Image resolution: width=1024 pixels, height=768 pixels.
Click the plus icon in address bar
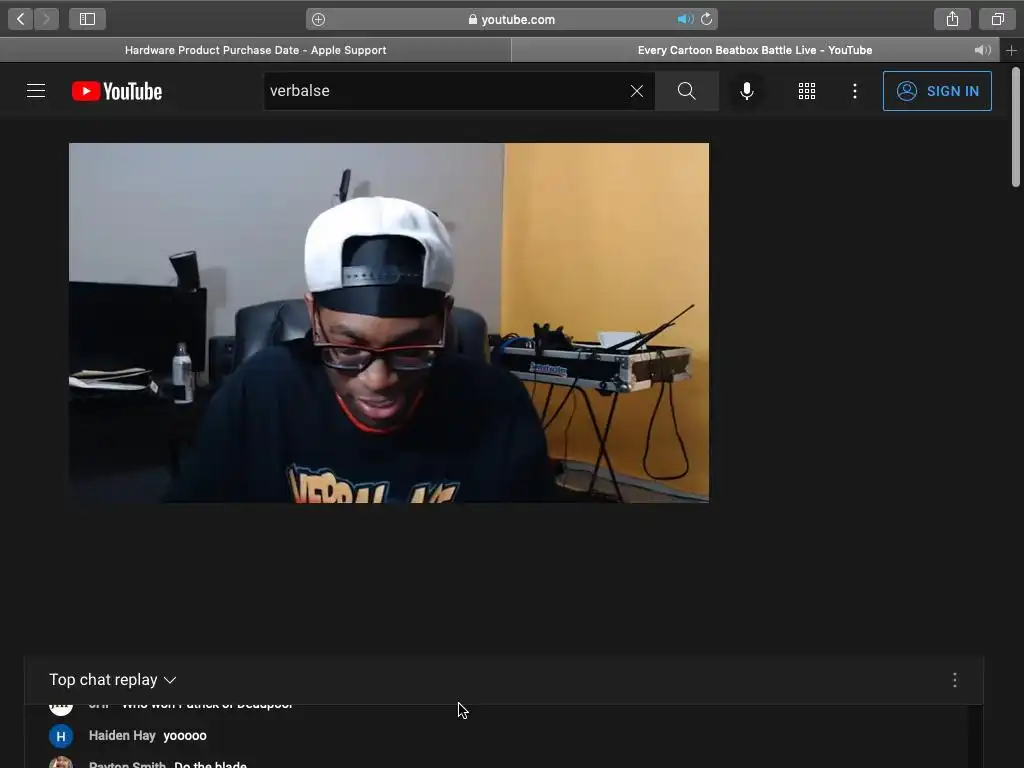coord(319,20)
